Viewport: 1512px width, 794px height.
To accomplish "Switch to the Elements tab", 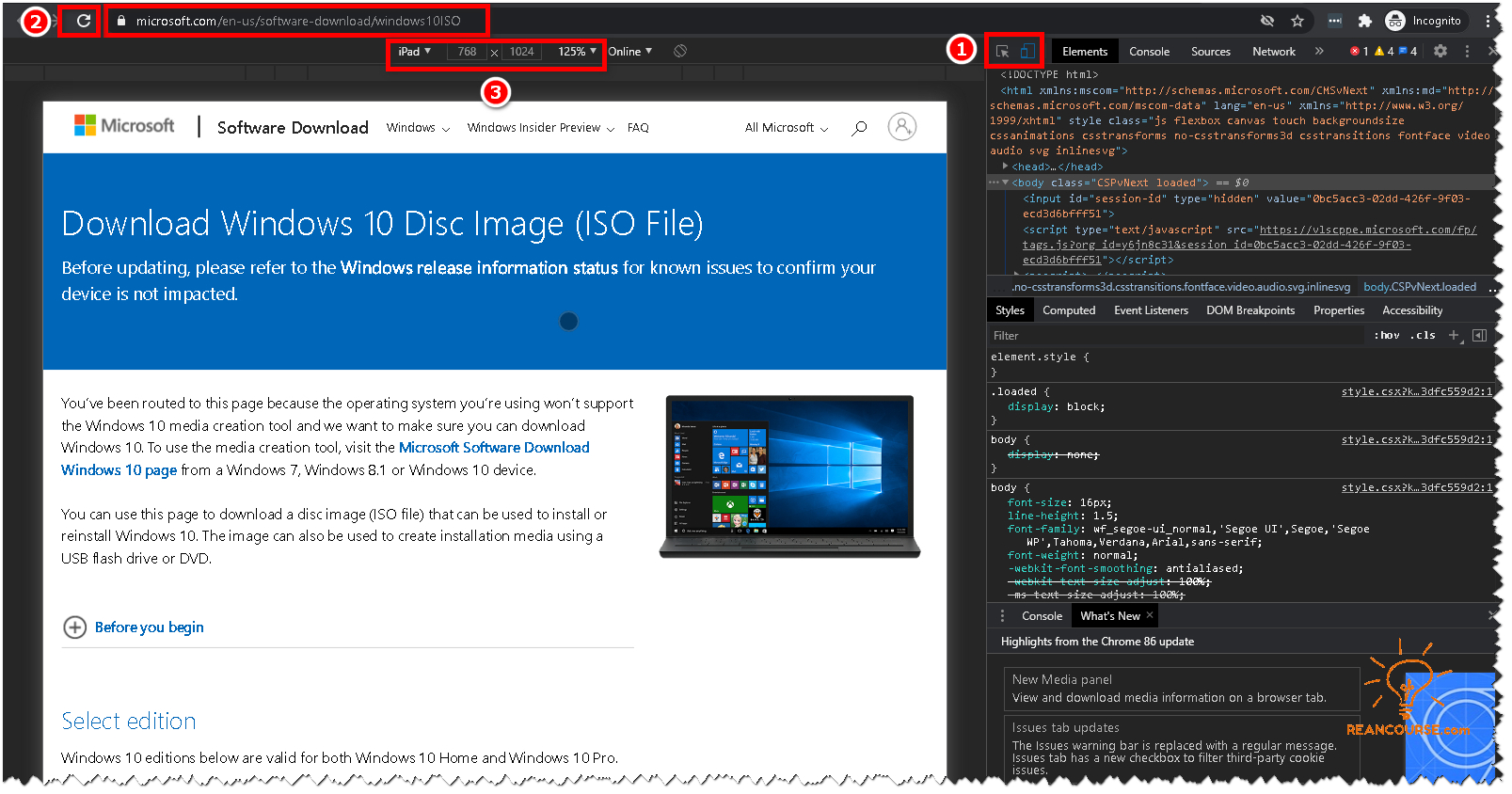I will 1084,52.
